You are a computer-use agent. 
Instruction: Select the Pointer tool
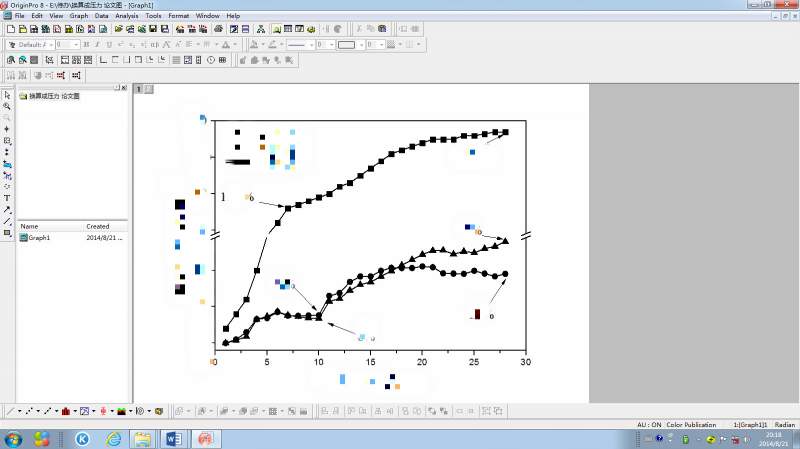tap(7, 95)
